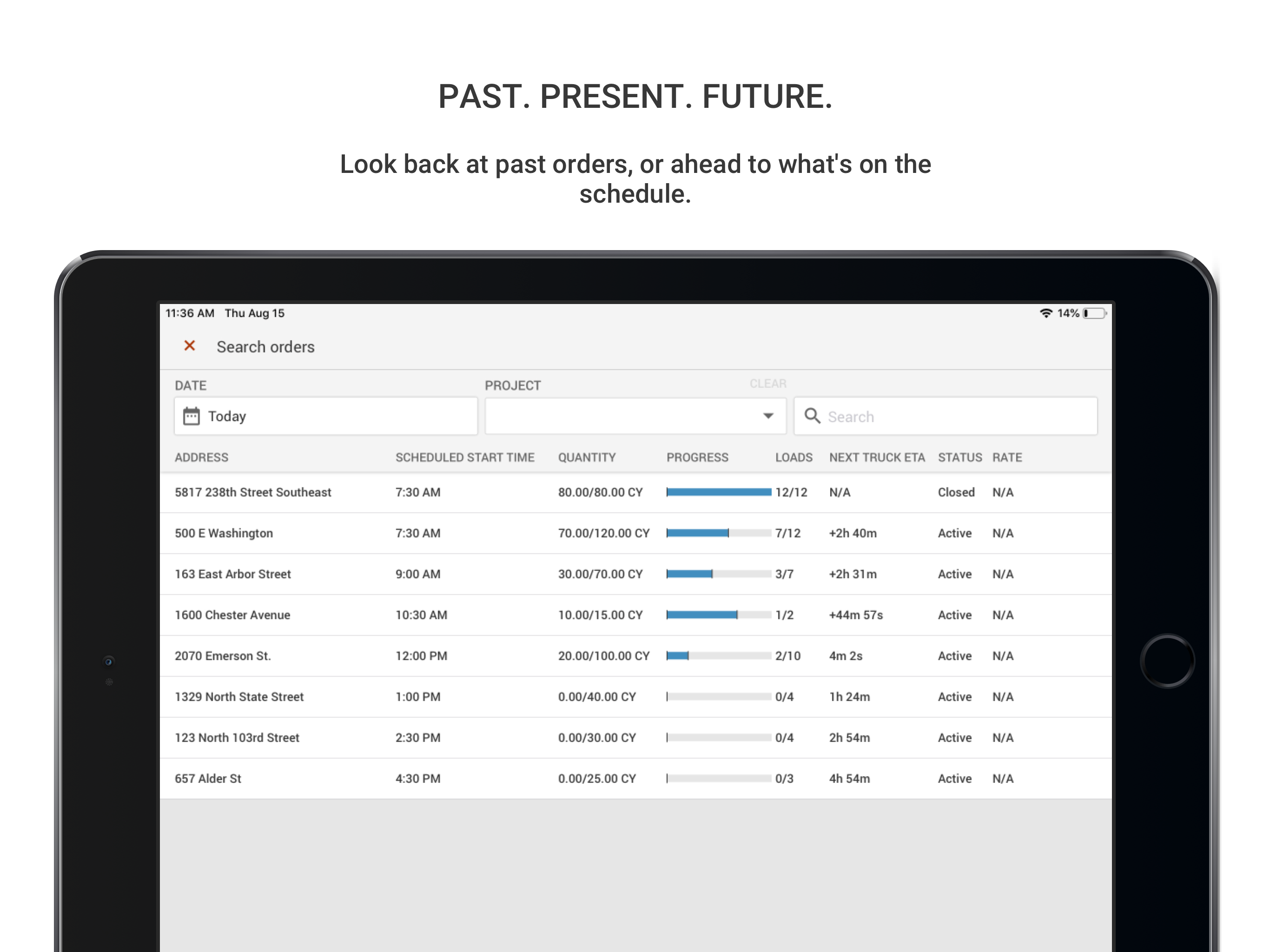Viewport: 1270px width, 952px height.
Task: Open the calendar icon in the Date field
Action: (x=191, y=416)
